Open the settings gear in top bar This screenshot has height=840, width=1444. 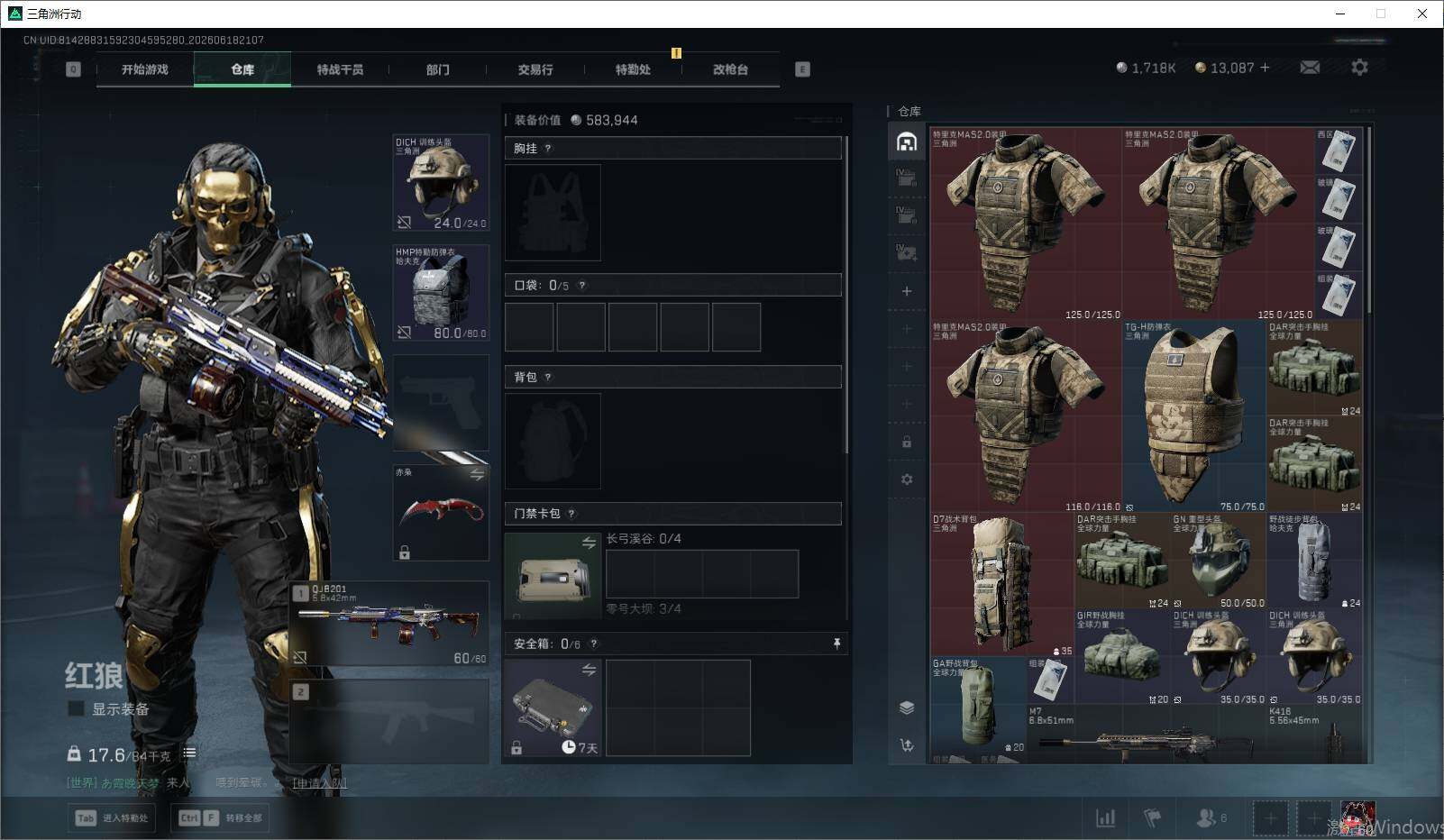click(1359, 68)
